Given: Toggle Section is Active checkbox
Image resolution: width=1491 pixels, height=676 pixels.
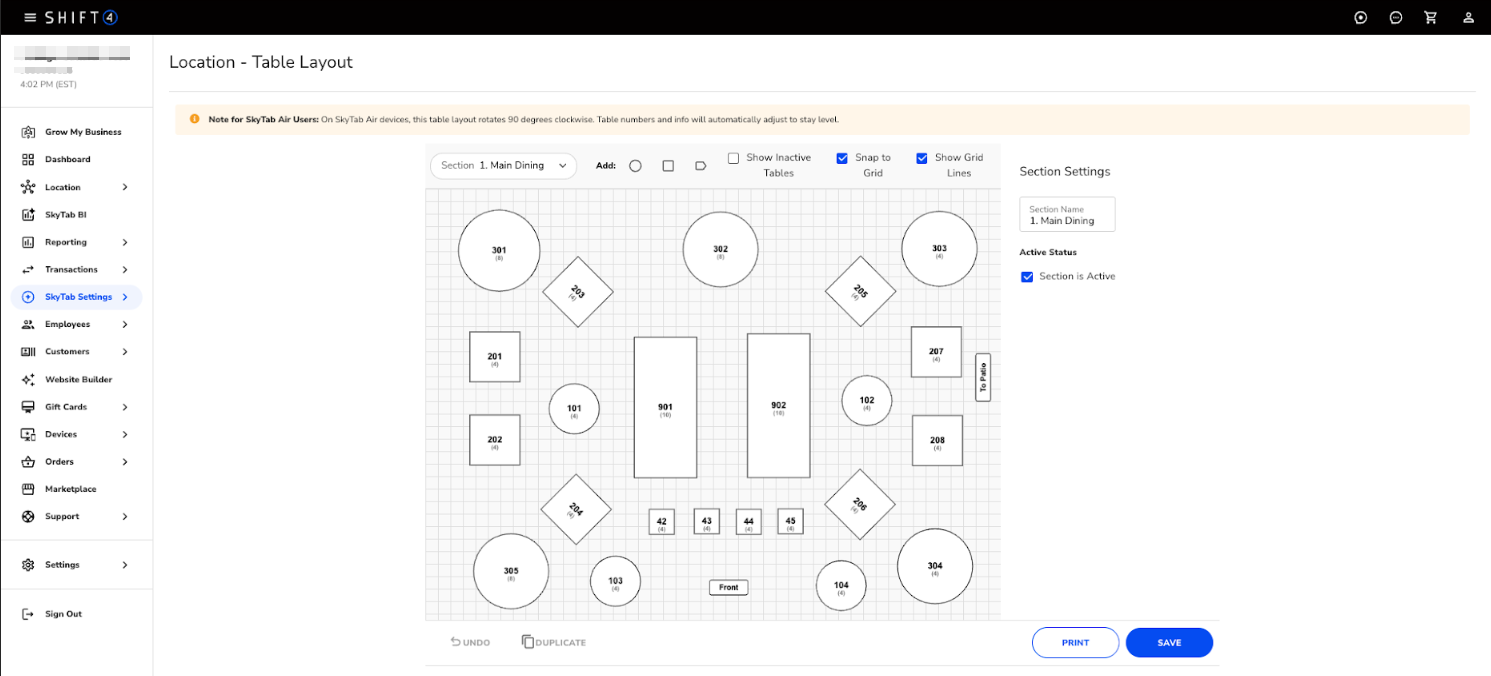Looking at the screenshot, I should pos(1027,277).
